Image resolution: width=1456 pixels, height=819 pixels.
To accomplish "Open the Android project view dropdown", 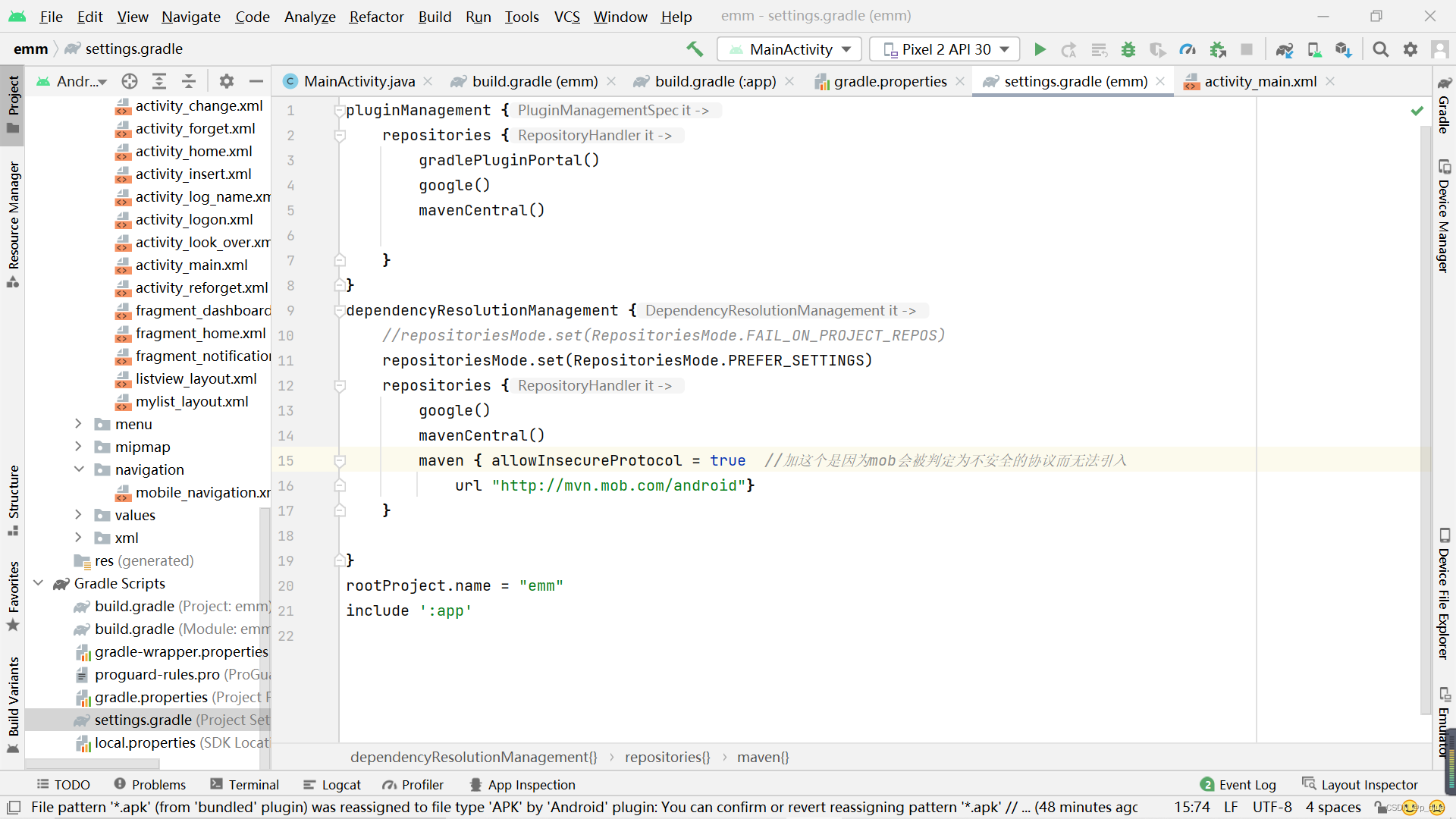I will coord(72,81).
